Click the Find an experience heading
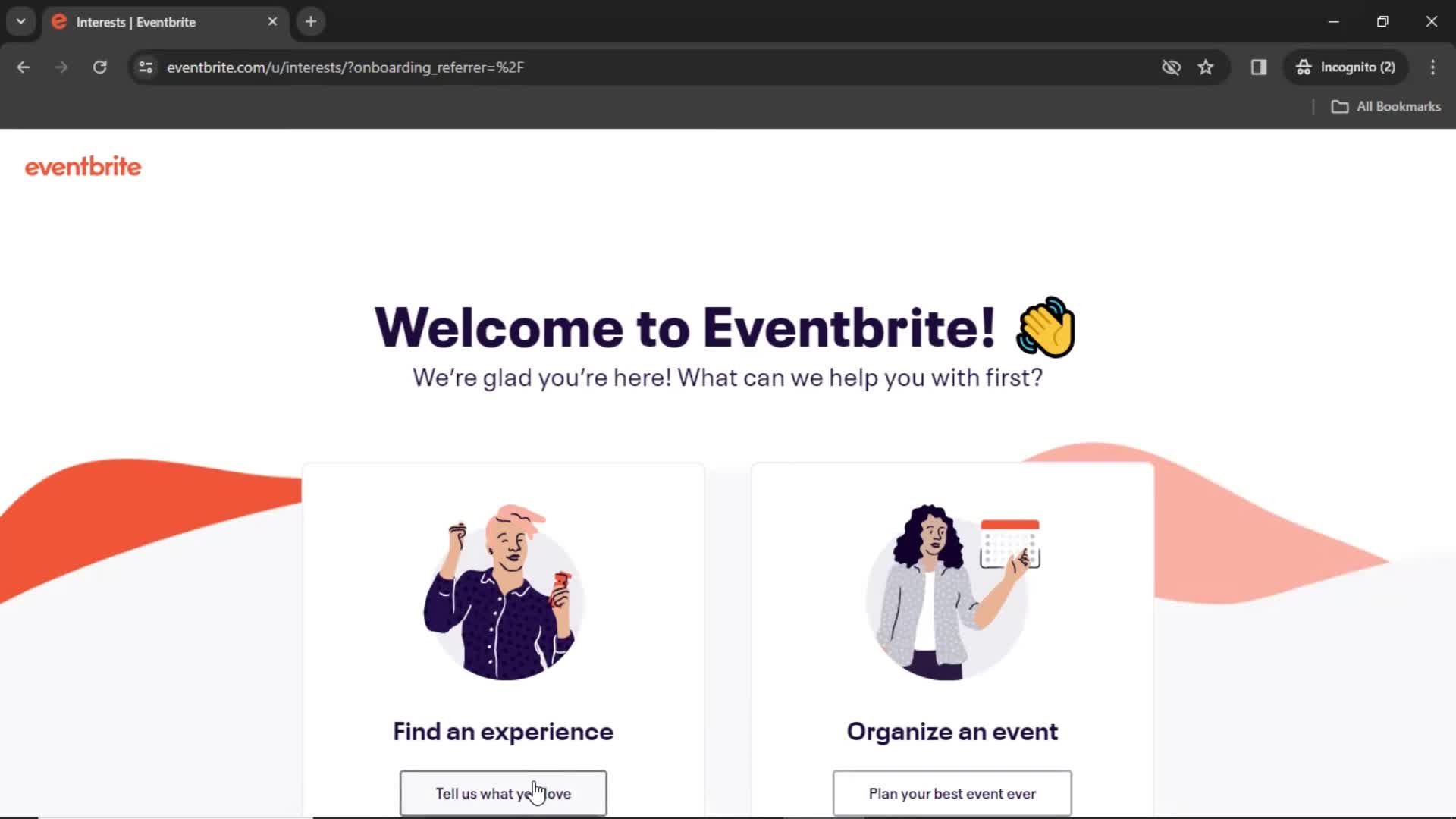 coord(504,732)
